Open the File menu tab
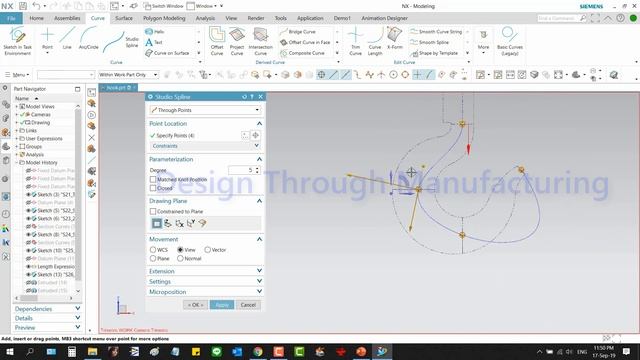The image size is (640, 360). pyautogui.click(x=11, y=18)
